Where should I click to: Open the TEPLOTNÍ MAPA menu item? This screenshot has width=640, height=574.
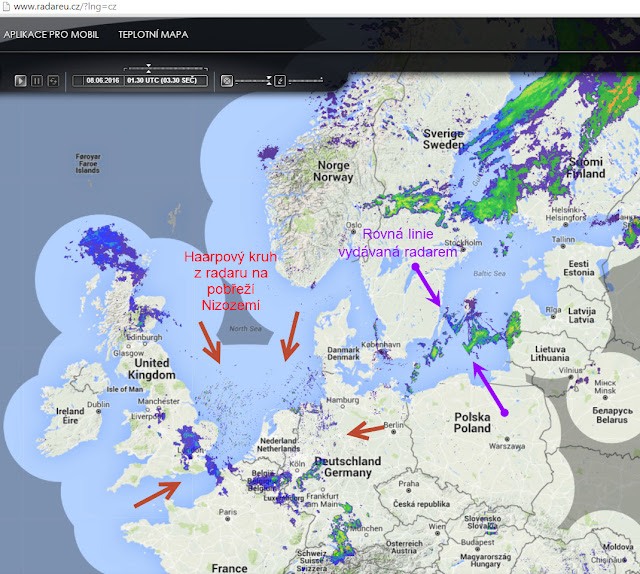pyautogui.click(x=153, y=35)
